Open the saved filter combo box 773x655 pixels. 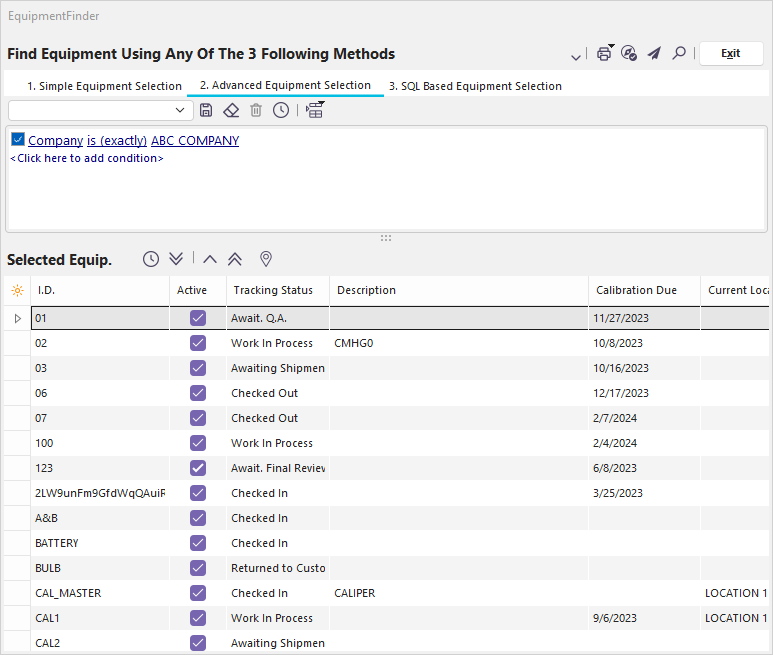point(180,110)
